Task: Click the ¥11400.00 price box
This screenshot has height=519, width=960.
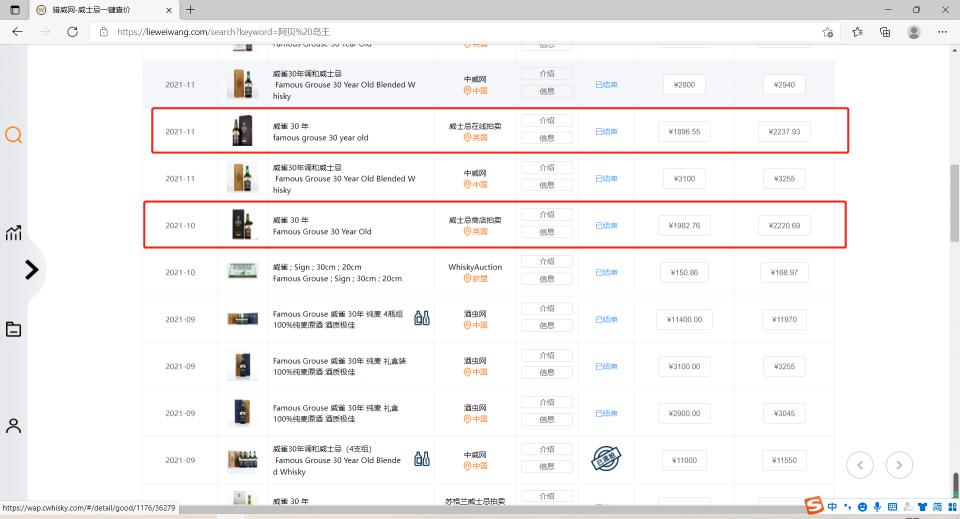Action: (x=685, y=320)
